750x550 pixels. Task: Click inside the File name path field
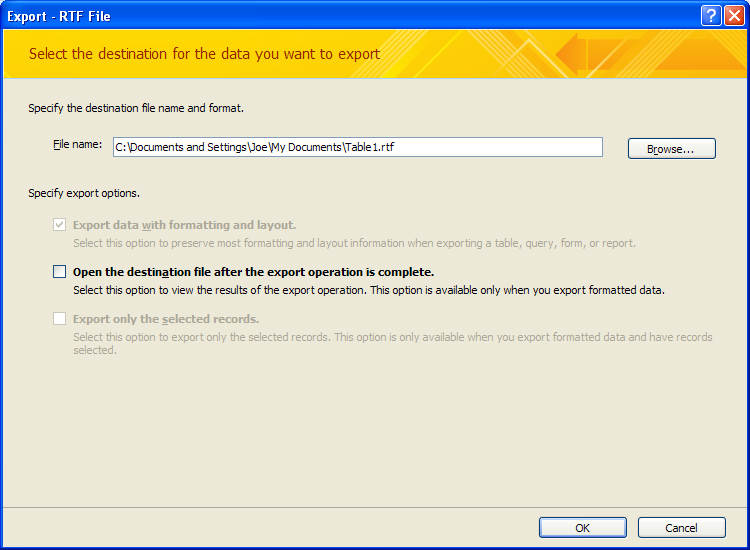coord(358,147)
